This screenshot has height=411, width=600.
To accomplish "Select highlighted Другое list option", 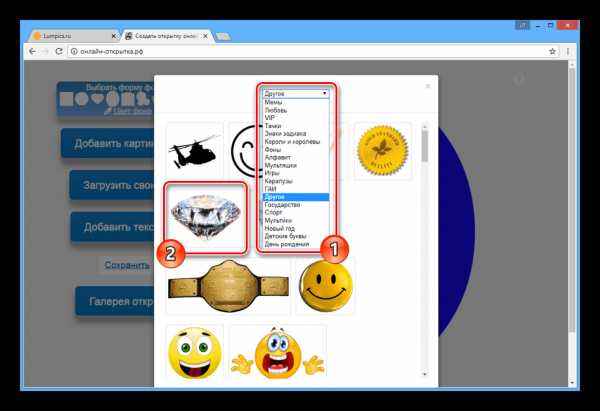I will click(x=296, y=197).
